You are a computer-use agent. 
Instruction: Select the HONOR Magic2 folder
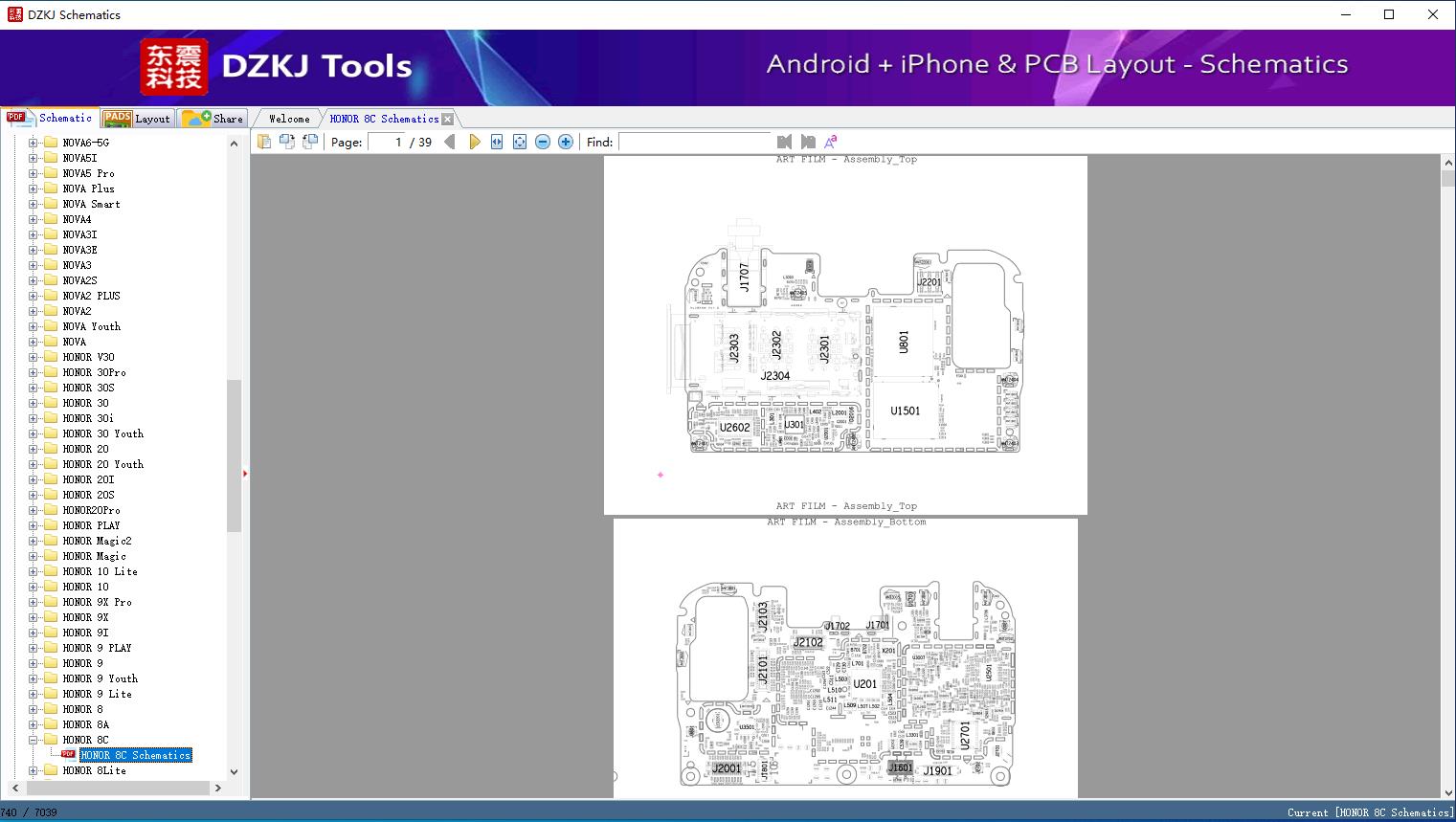(x=97, y=541)
